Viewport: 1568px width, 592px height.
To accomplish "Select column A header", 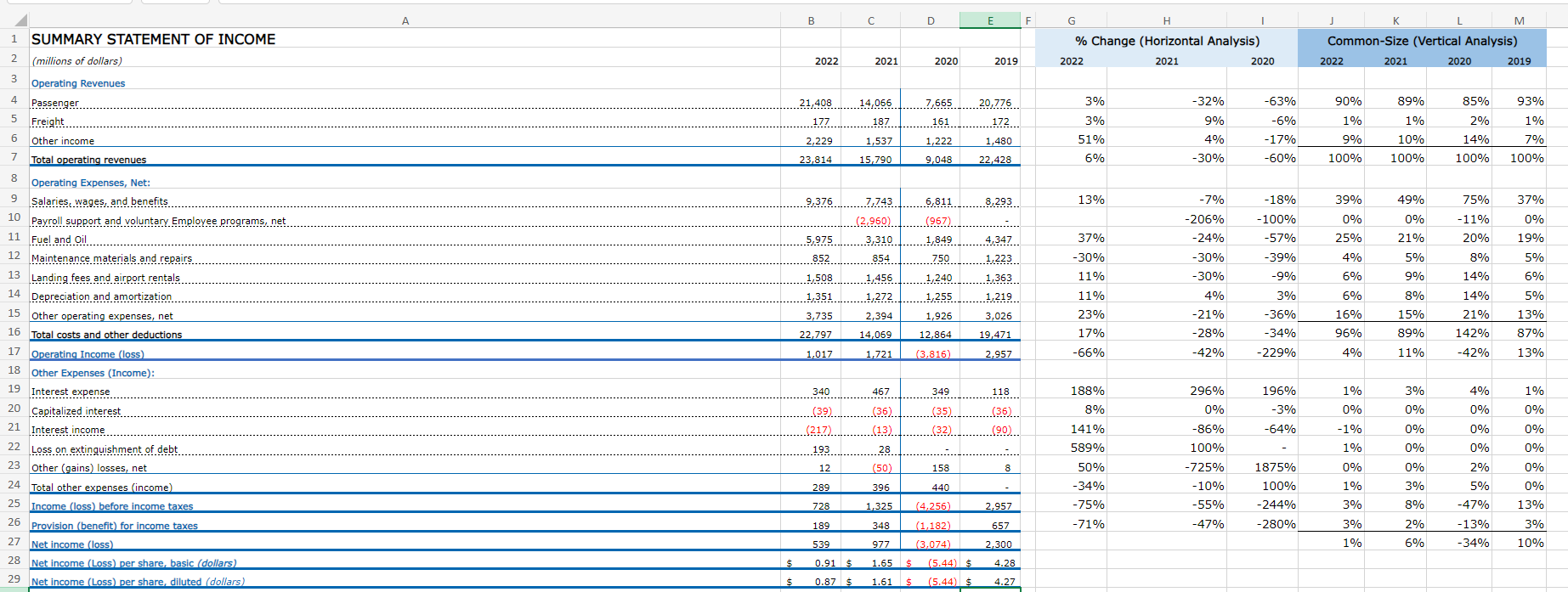I will click(x=405, y=20).
